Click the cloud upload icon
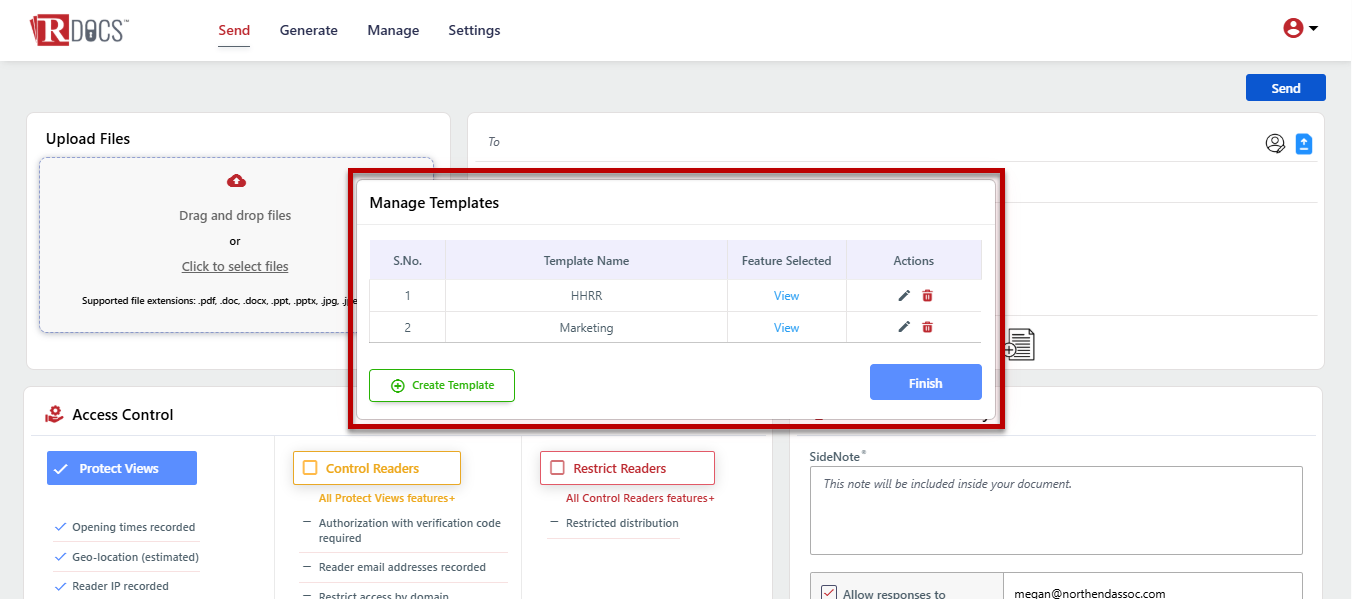Screen dimensions: 1352x599 tap(236, 181)
